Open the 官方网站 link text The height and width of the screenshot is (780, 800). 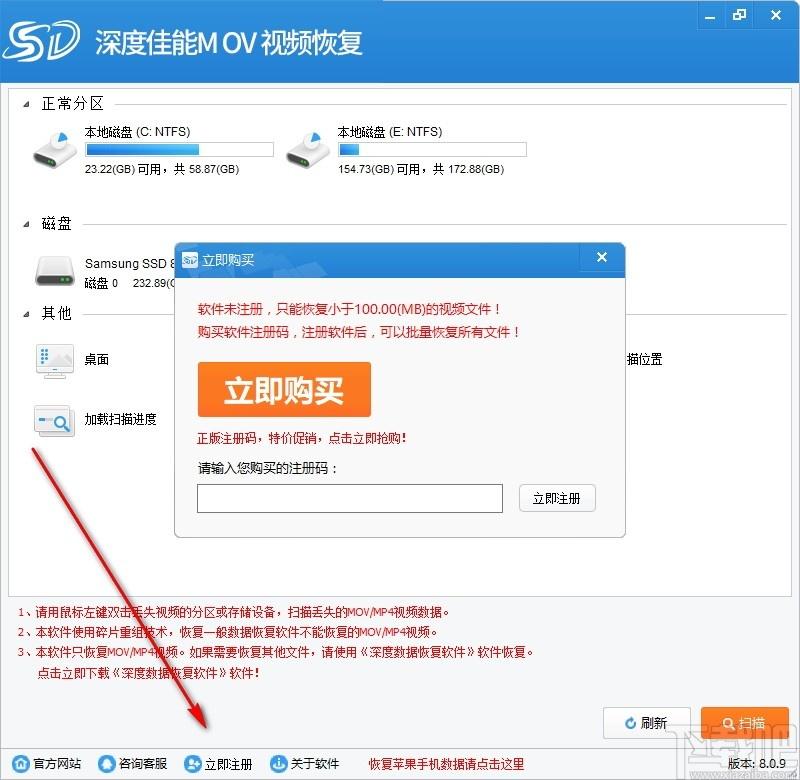click(57, 764)
